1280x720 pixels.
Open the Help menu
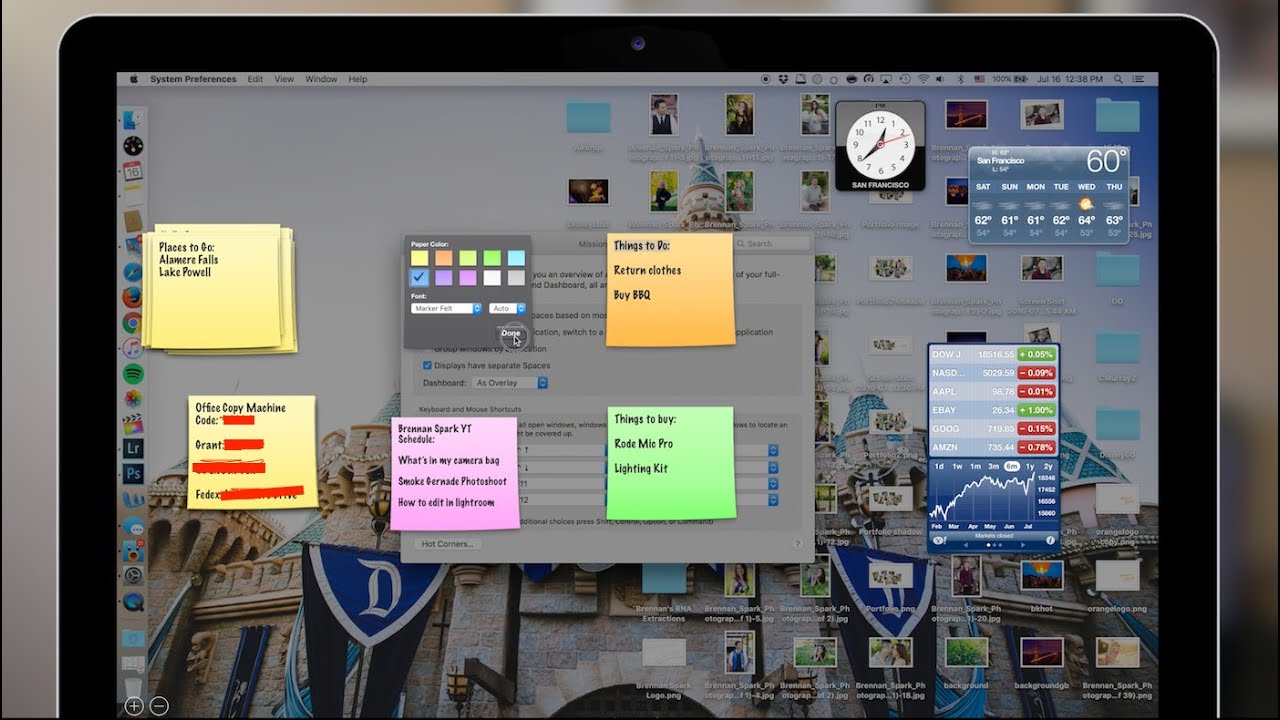pyautogui.click(x=357, y=79)
